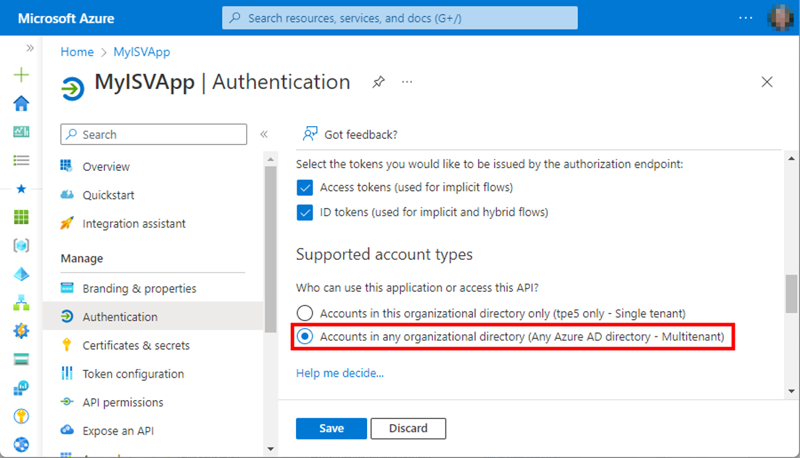Open the Help me decide link
Image resolution: width=800 pixels, height=458 pixels.
(339, 373)
